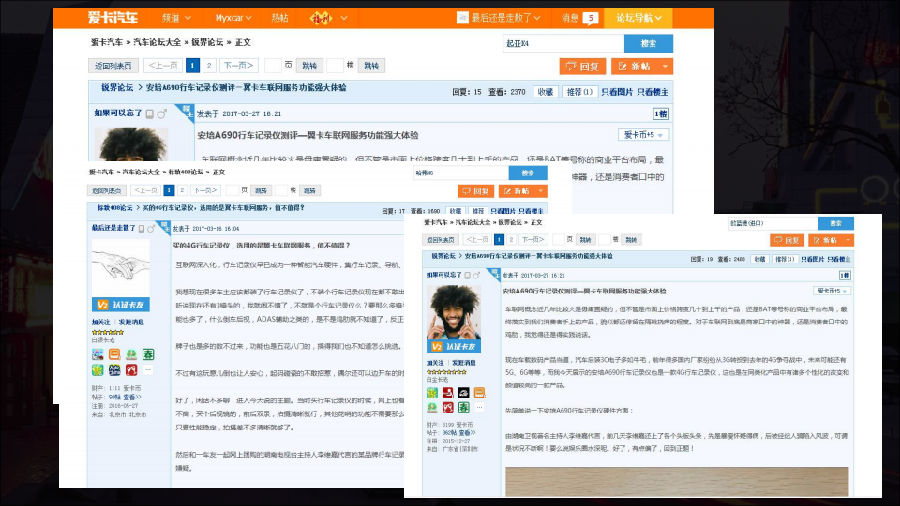900x506 pixels.
Task: Open the 消息 notifications with badge 5
Action: point(579,18)
